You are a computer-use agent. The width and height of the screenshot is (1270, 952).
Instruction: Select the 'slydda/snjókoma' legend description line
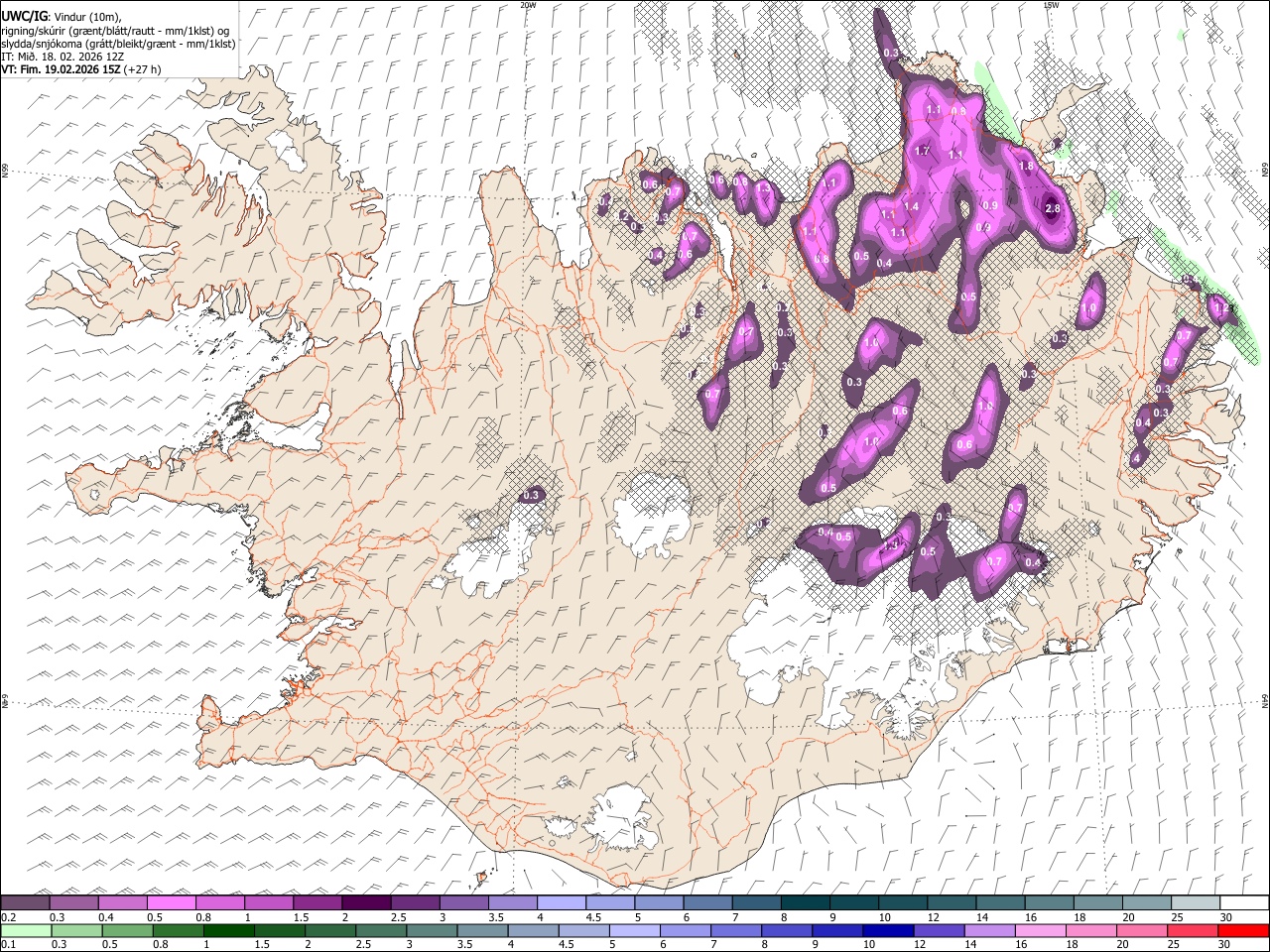point(118,44)
